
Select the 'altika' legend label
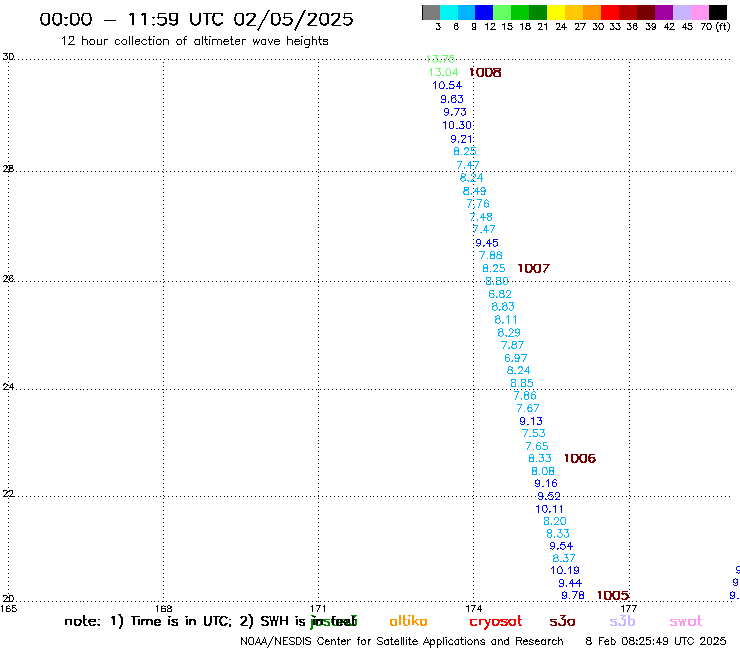(408, 621)
